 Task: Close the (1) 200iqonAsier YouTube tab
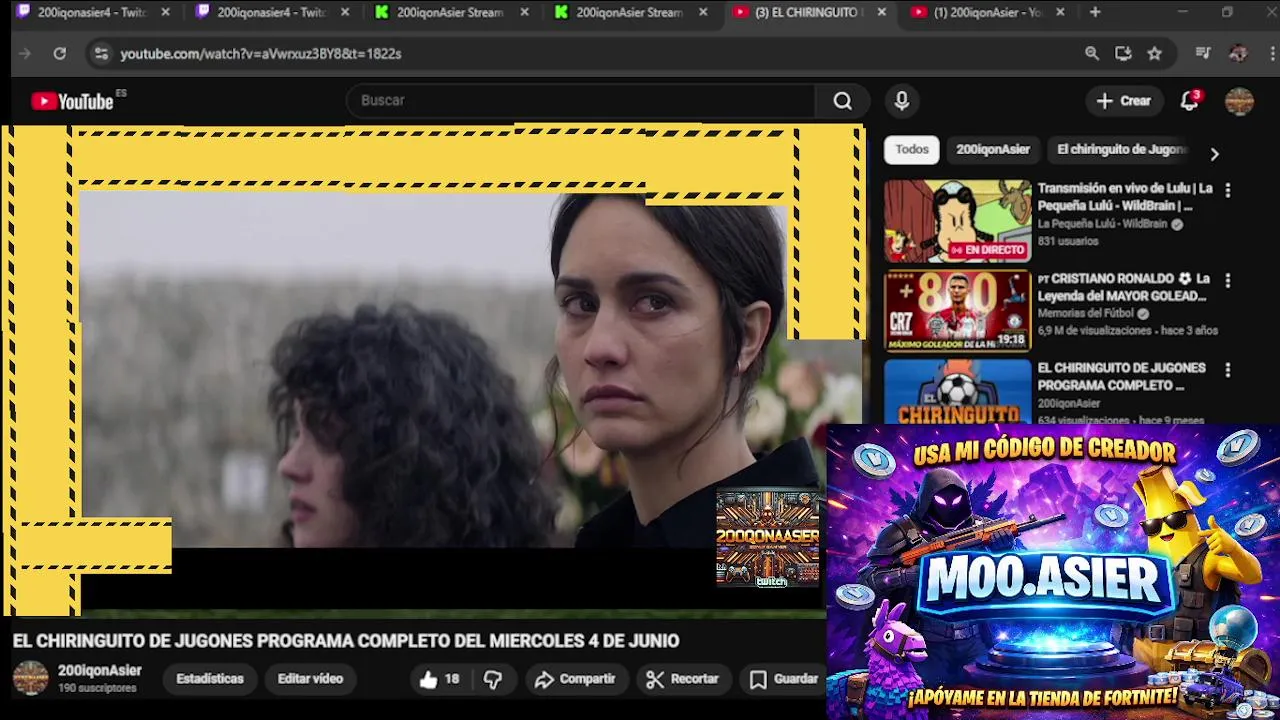point(1060,12)
